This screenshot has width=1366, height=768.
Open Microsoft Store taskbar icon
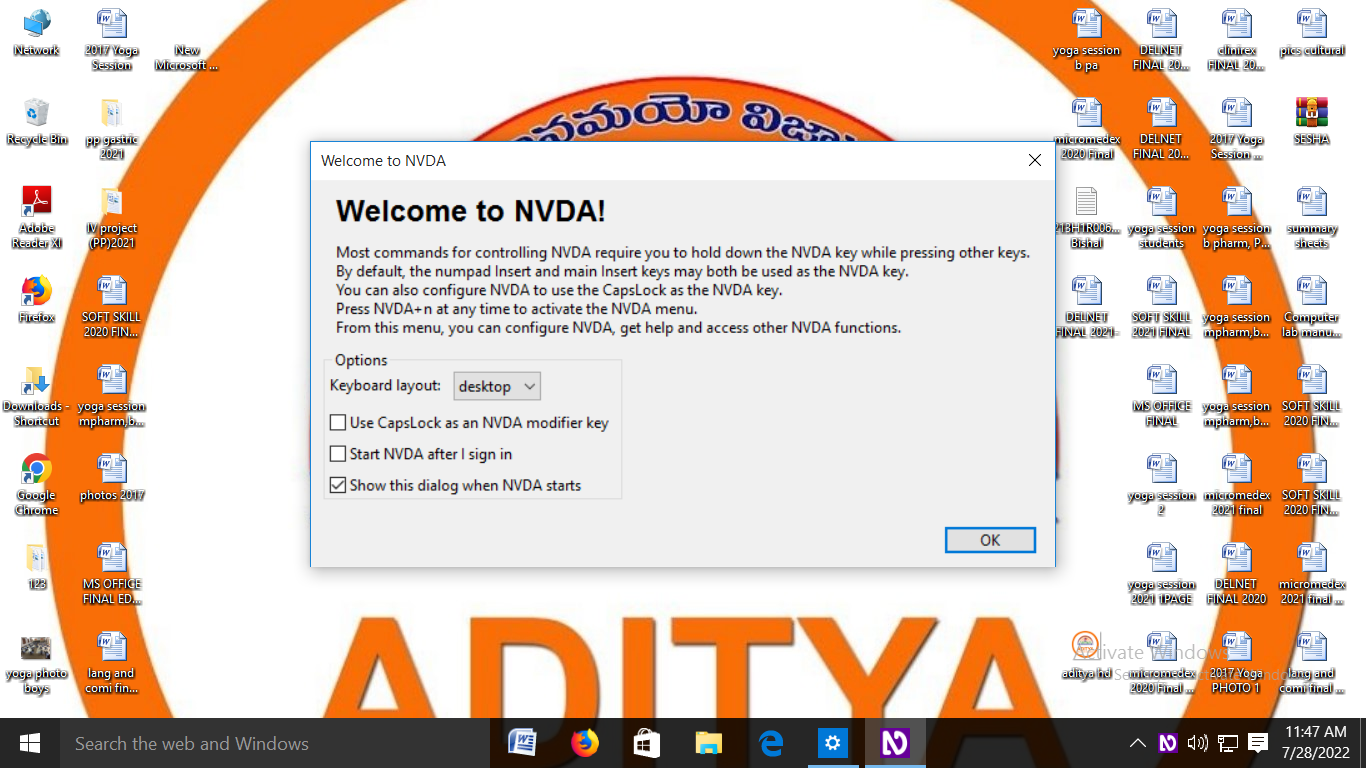(x=646, y=743)
